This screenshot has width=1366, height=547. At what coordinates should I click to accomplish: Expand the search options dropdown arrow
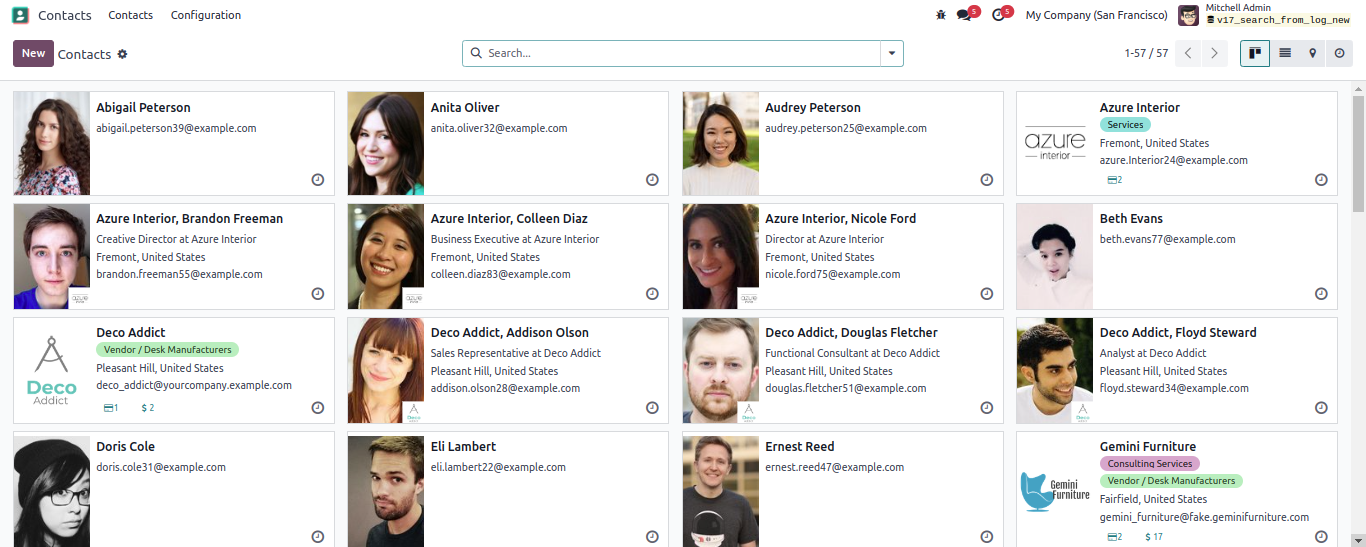click(x=892, y=54)
